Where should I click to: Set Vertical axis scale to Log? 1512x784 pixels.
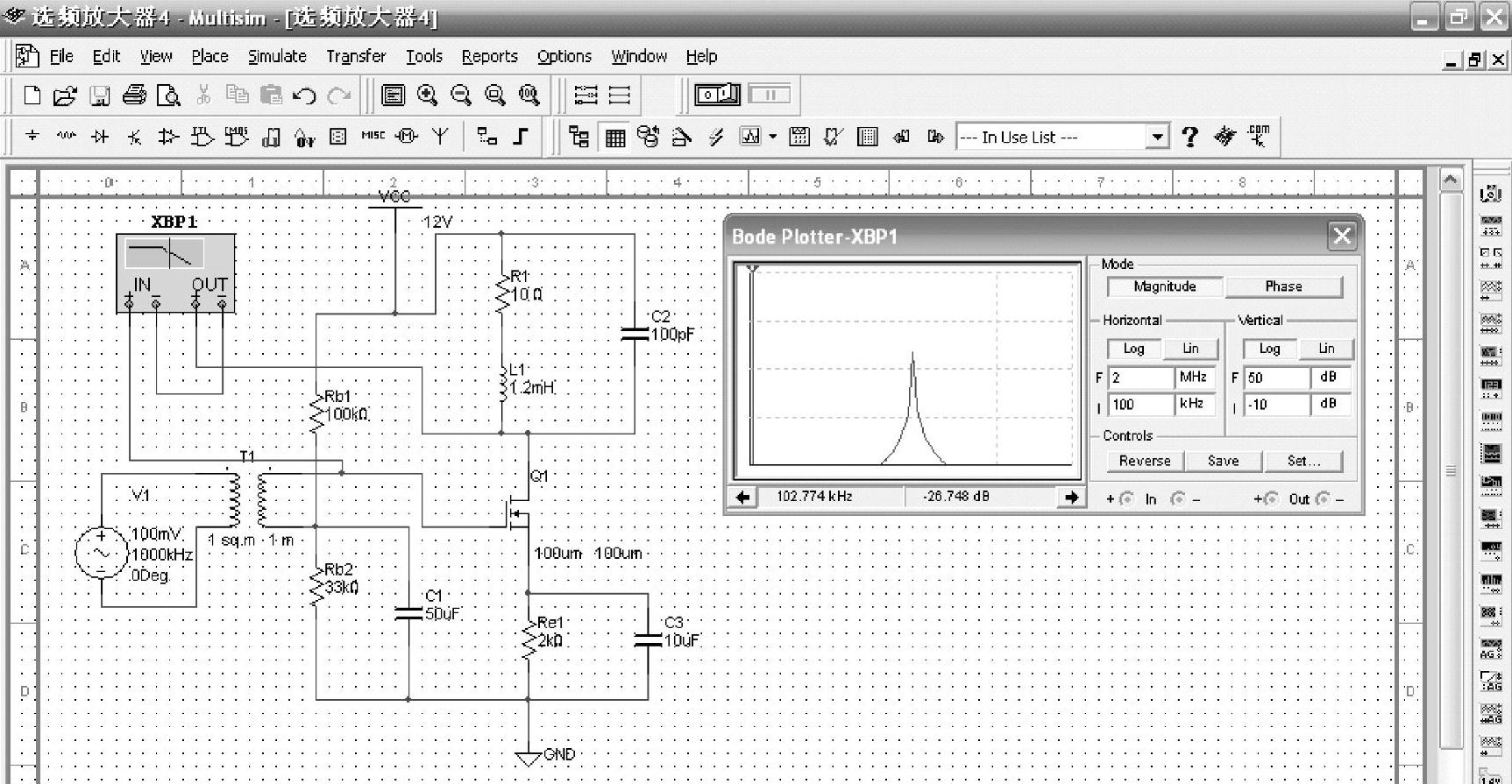click(x=1269, y=349)
